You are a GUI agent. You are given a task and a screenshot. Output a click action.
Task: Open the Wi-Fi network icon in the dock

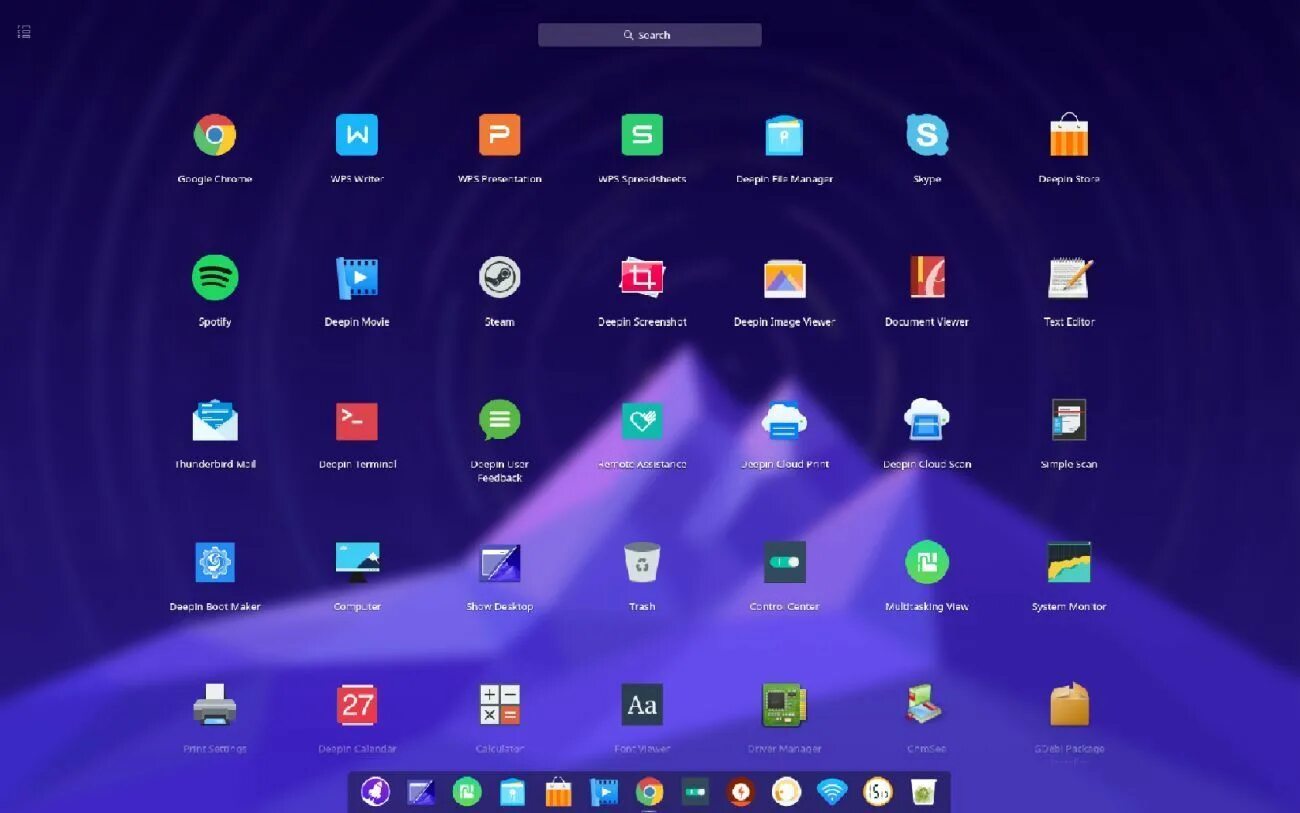[x=832, y=792]
